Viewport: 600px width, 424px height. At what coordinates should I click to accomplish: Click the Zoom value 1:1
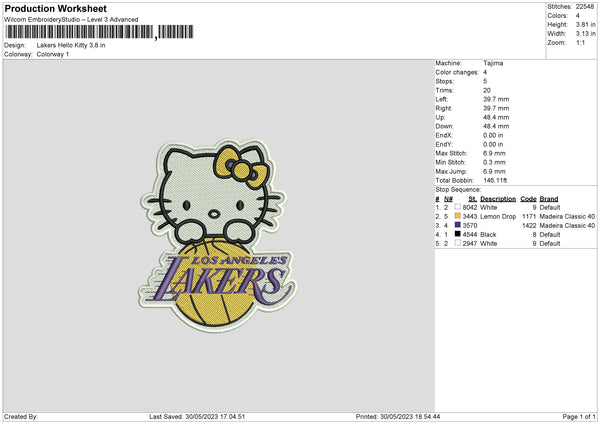tap(580, 42)
